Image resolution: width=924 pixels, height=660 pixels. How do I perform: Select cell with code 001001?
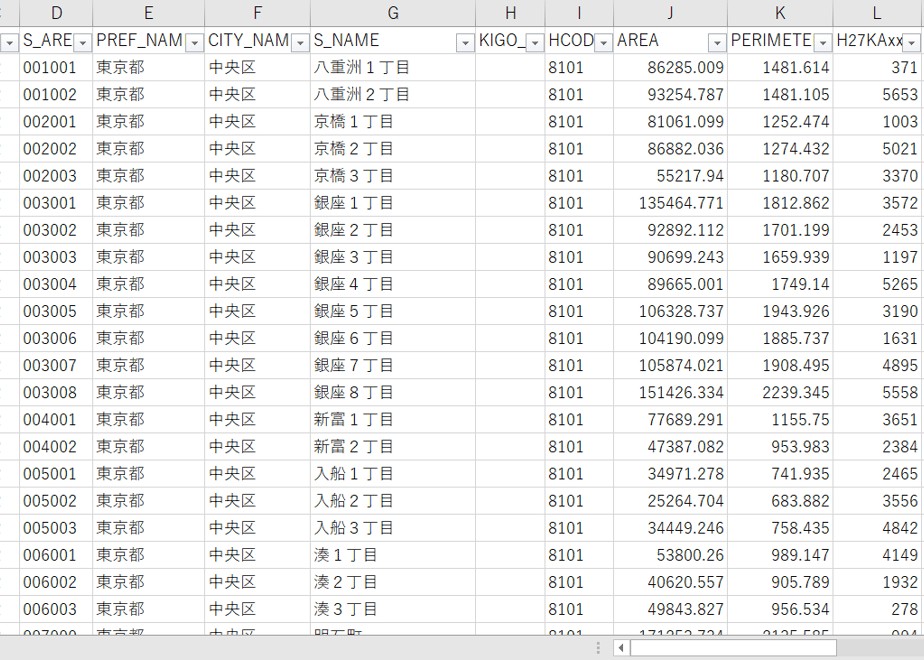56,68
